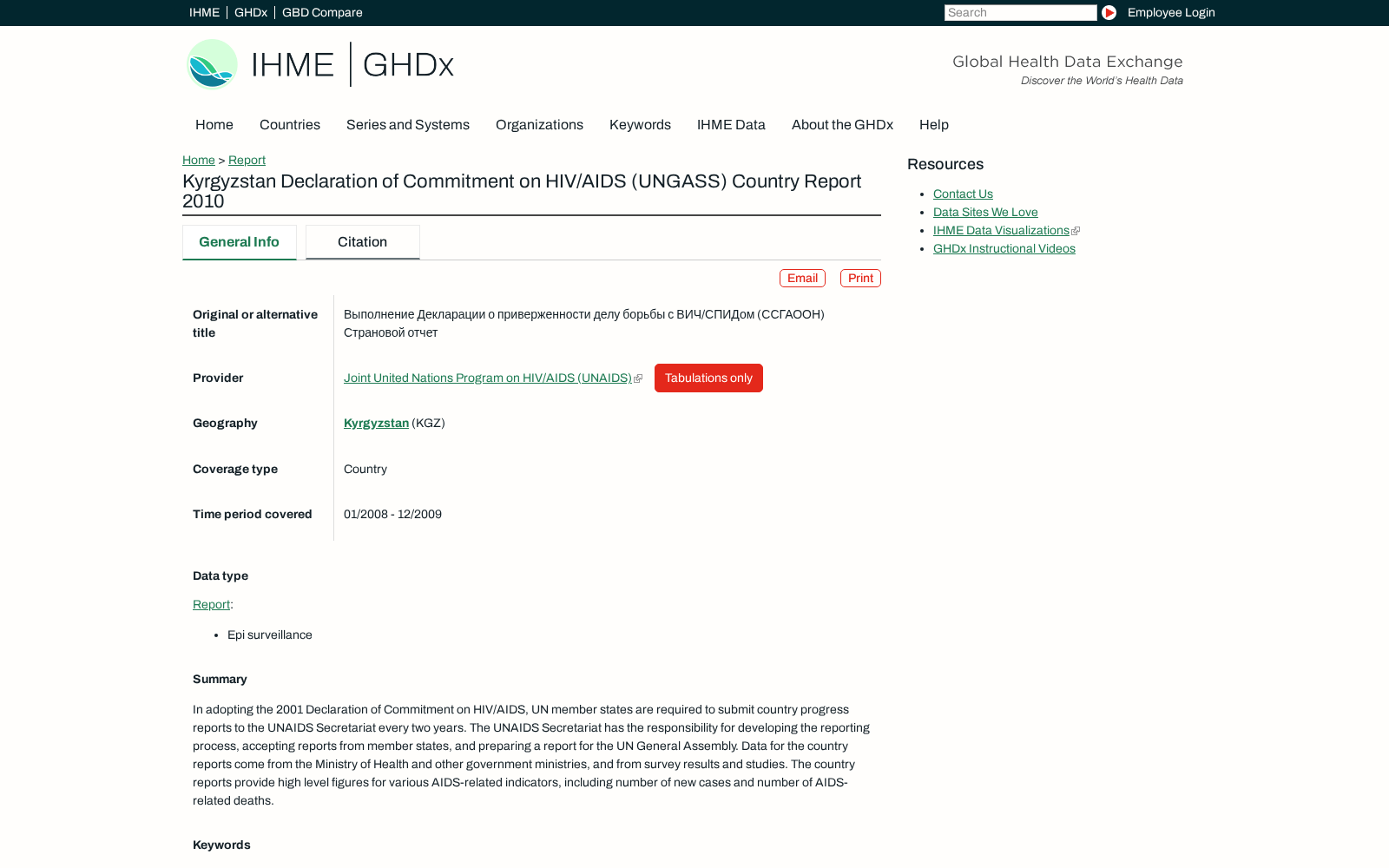The height and width of the screenshot is (868, 1389).
Task: Open Joint United Nations Program on HIV/AIDS link
Action: (x=488, y=378)
